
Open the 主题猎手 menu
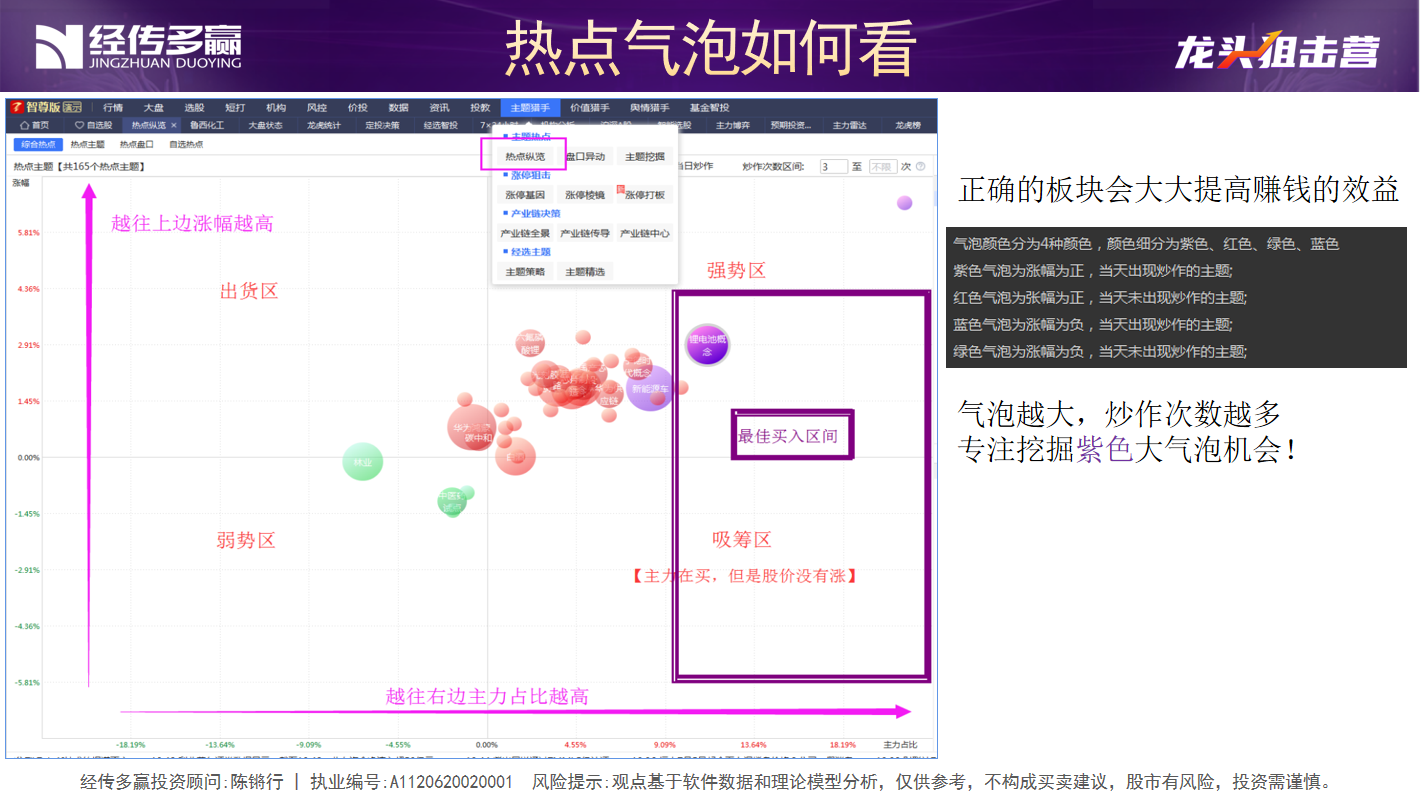pyautogui.click(x=530, y=108)
